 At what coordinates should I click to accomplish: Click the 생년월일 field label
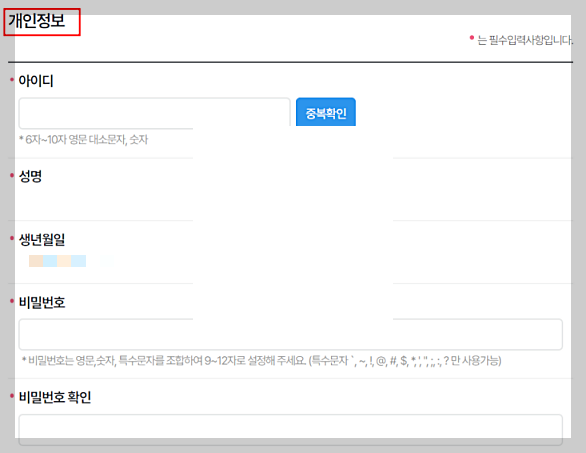[42, 240]
